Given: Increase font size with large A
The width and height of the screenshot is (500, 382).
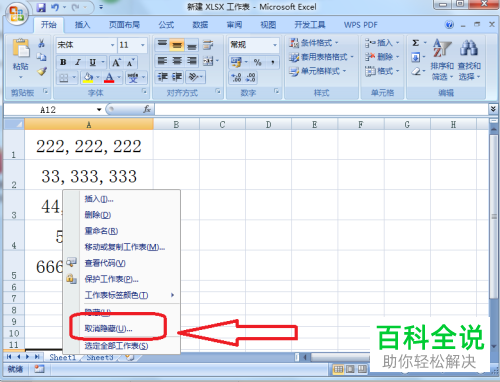Looking at the screenshot, I should (116, 62).
